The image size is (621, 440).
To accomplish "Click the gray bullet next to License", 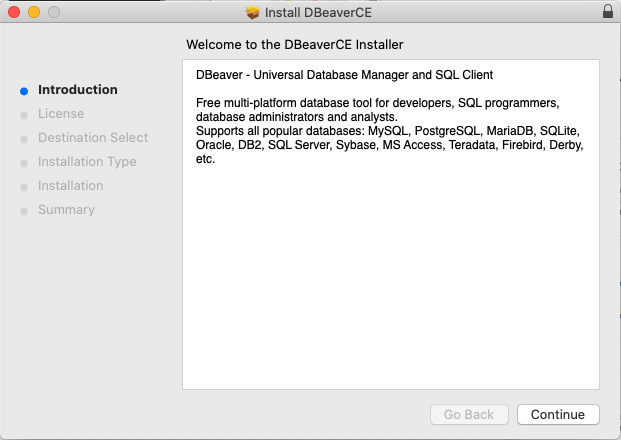I will (24, 115).
